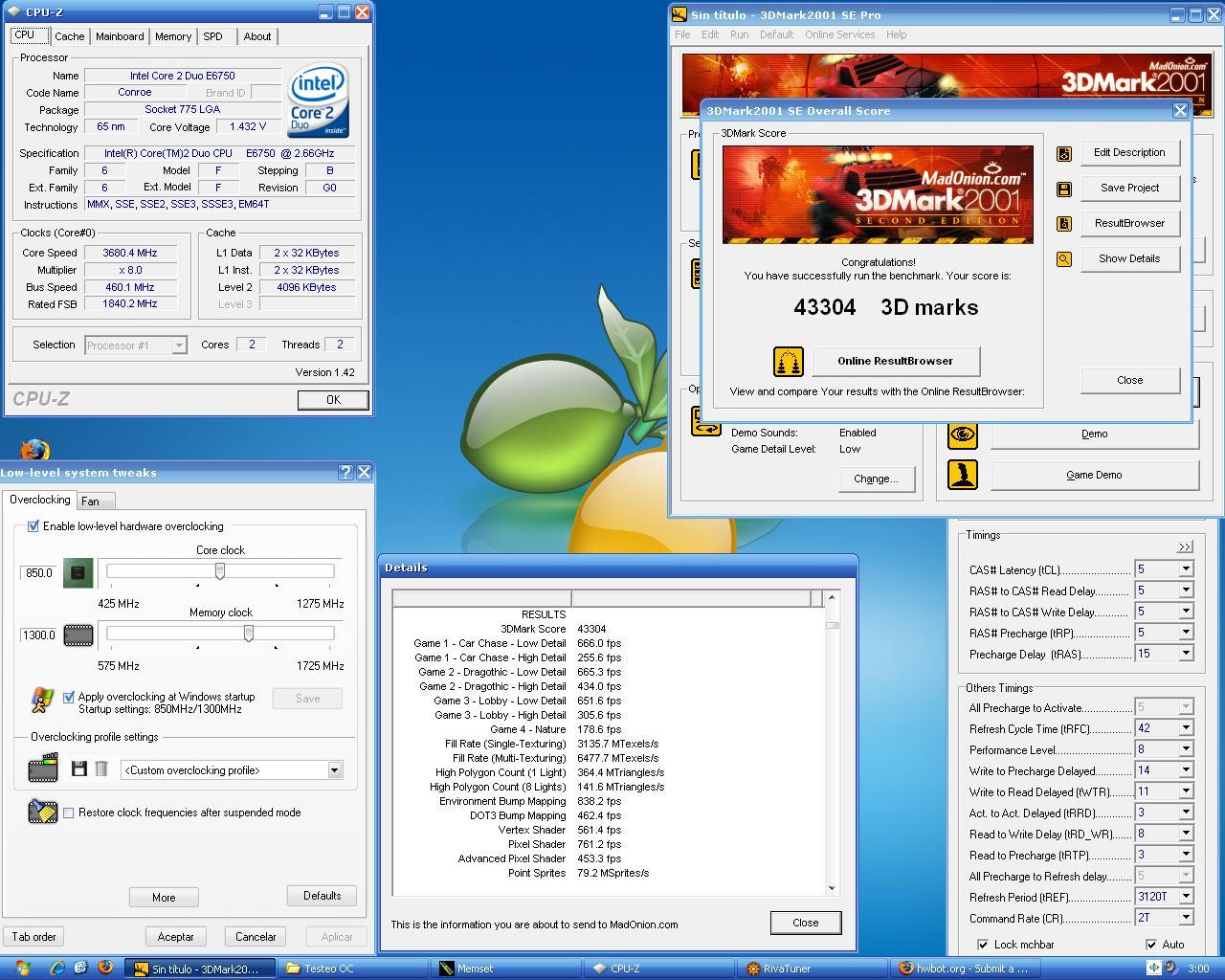This screenshot has height=980, width=1225.
Task: Click Core clock slider handle
Action: [220, 571]
